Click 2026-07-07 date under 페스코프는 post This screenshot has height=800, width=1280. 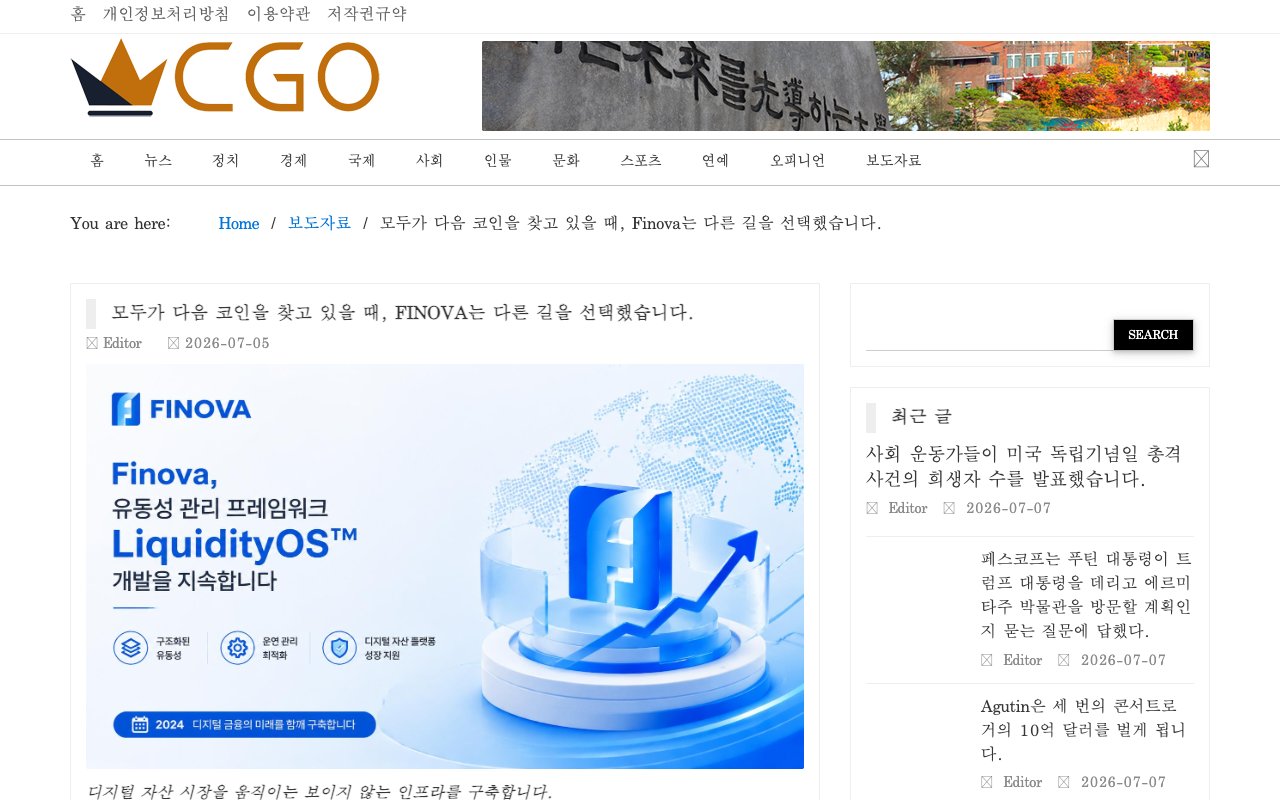pyautogui.click(x=1123, y=660)
